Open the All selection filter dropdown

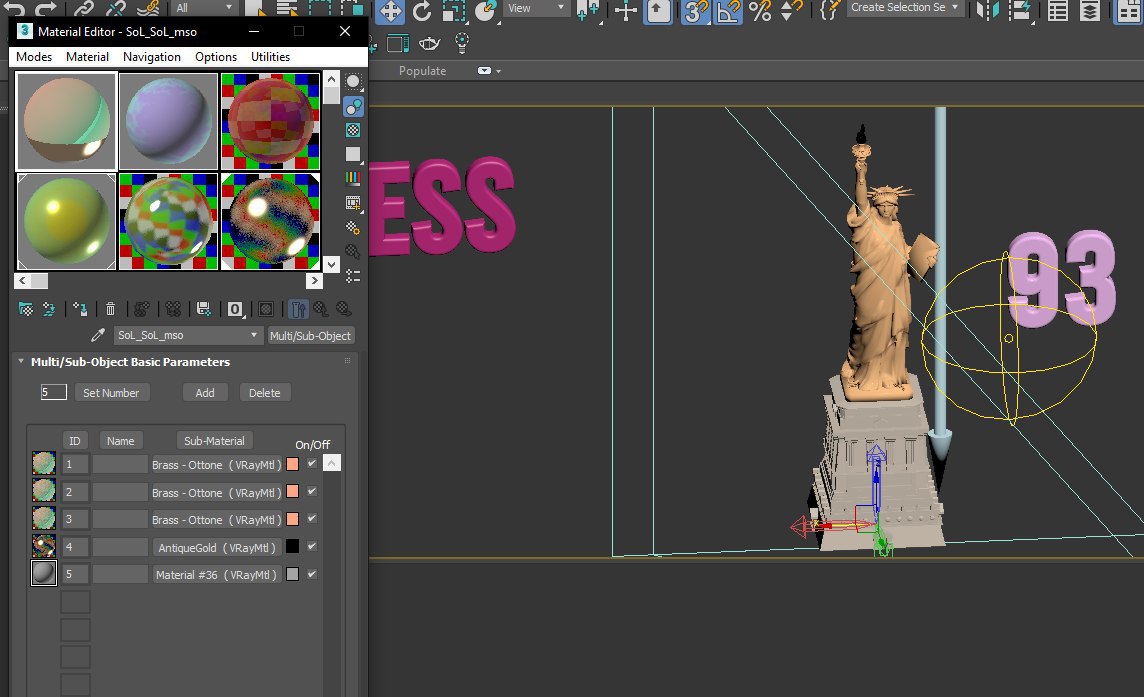204,8
